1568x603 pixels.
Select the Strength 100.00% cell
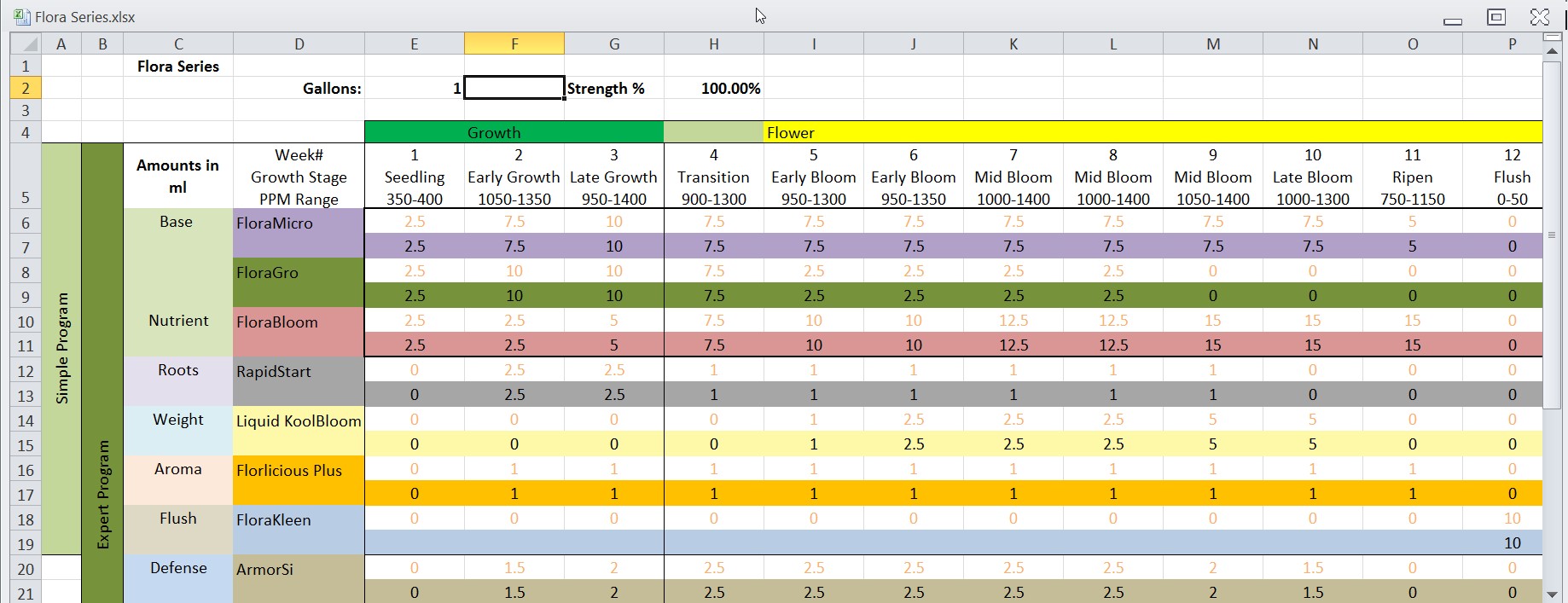[x=713, y=89]
